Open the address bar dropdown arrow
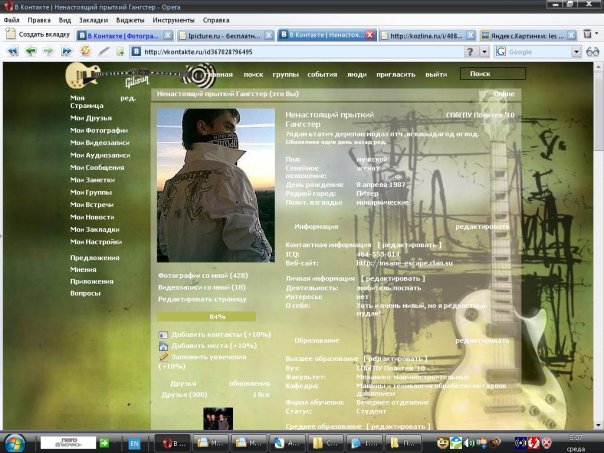This screenshot has height=453, width=604. pos(484,52)
